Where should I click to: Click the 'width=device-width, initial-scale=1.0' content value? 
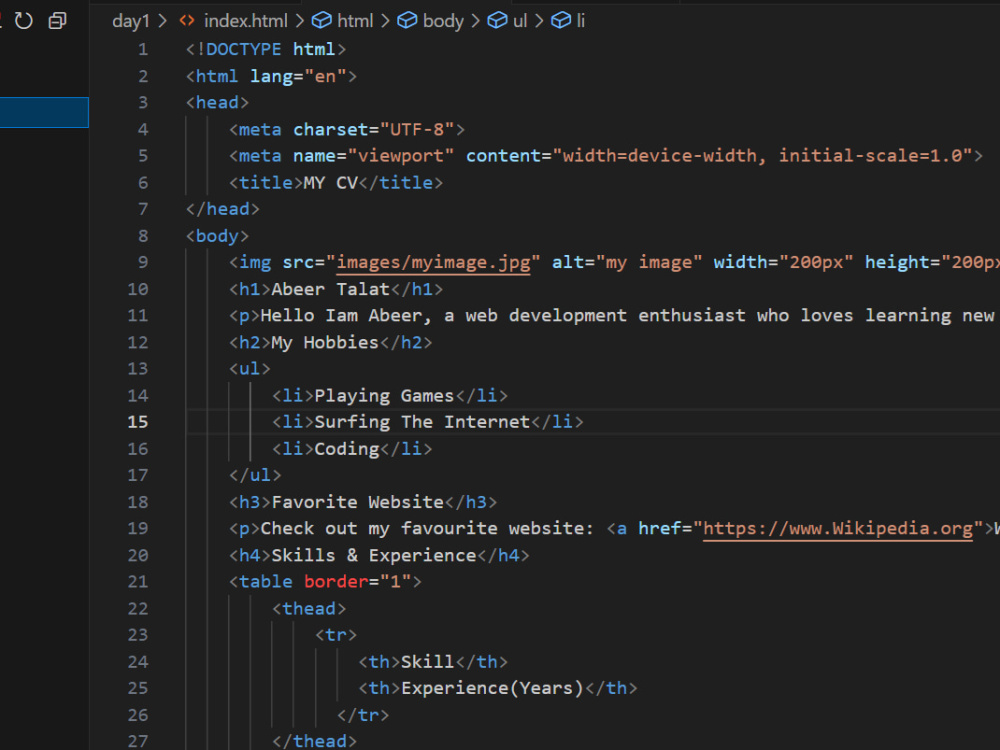pyautogui.click(x=762, y=156)
